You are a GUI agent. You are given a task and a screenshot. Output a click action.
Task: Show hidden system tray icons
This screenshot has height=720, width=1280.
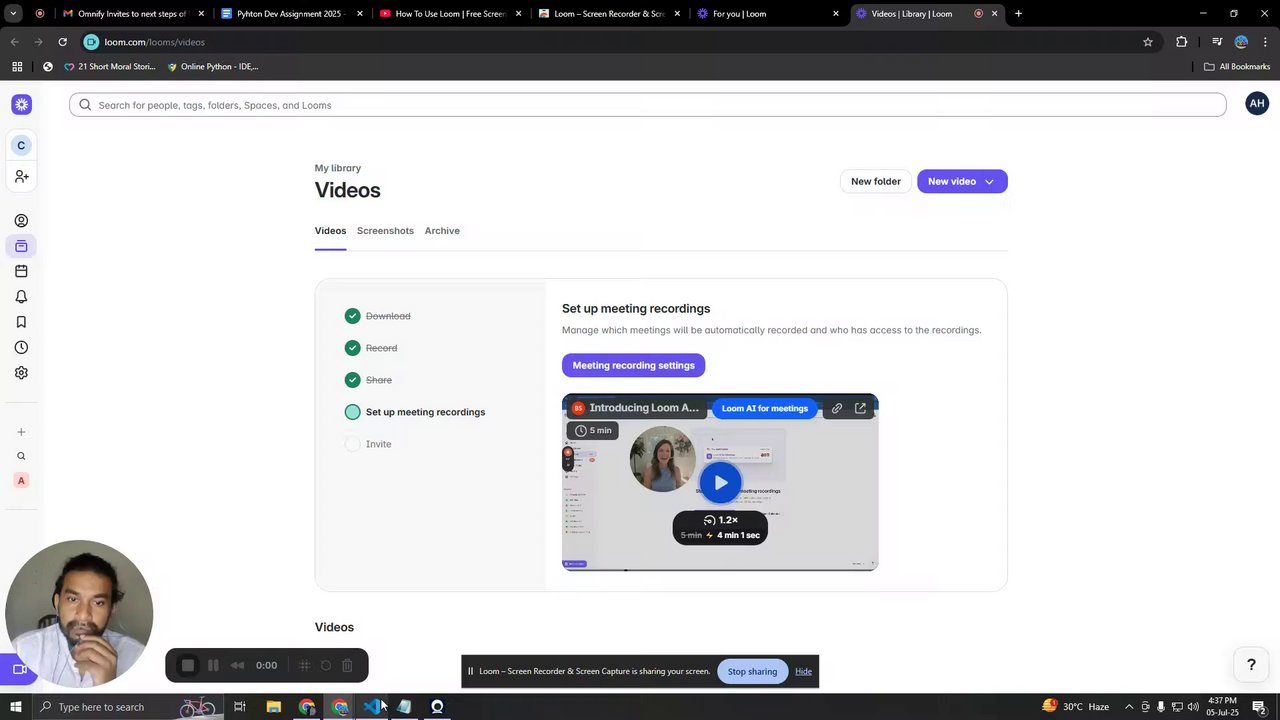pos(1129,707)
